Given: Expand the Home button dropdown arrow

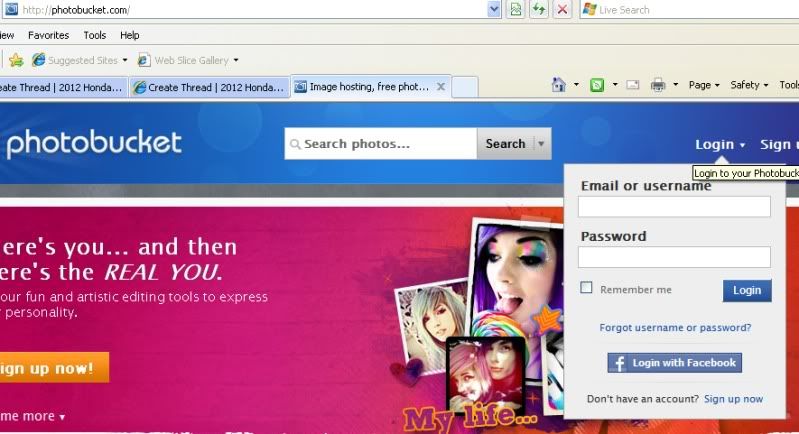Looking at the screenshot, I should (576, 85).
